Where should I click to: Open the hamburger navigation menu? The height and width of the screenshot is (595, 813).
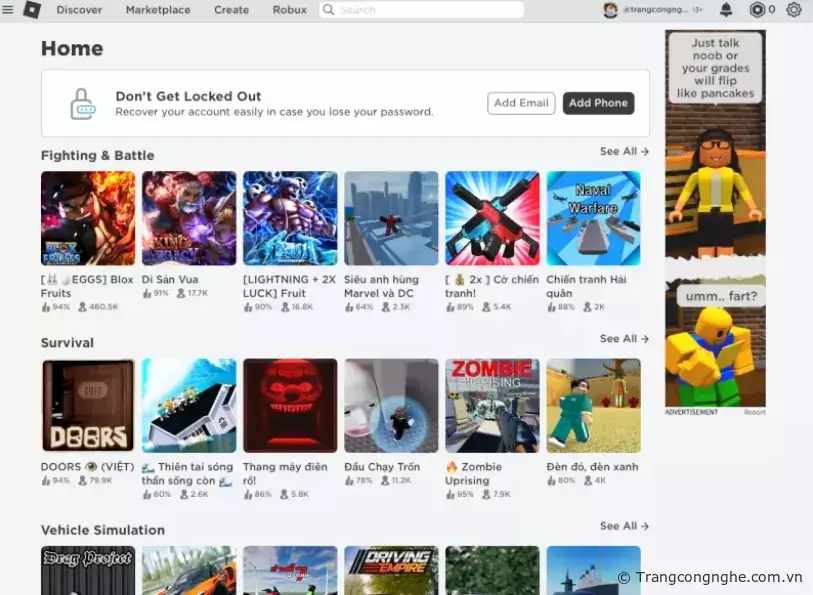tap(8, 10)
